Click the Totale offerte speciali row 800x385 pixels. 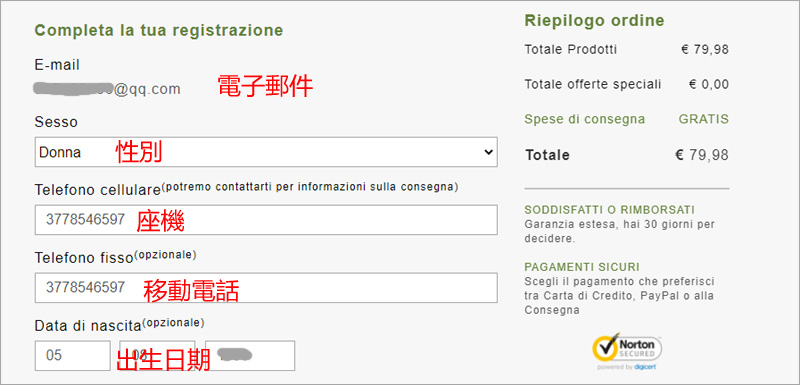click(627, 84)
